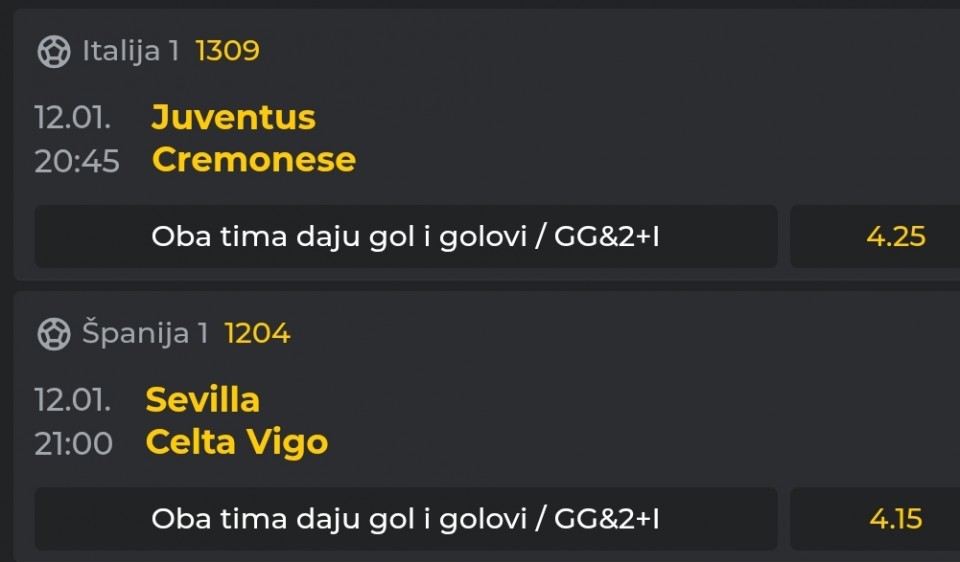Tap the 12.01. date beside Sevilla
This screenshot has height=562, width=960.
pyautogui.click(x=72, y=400)
